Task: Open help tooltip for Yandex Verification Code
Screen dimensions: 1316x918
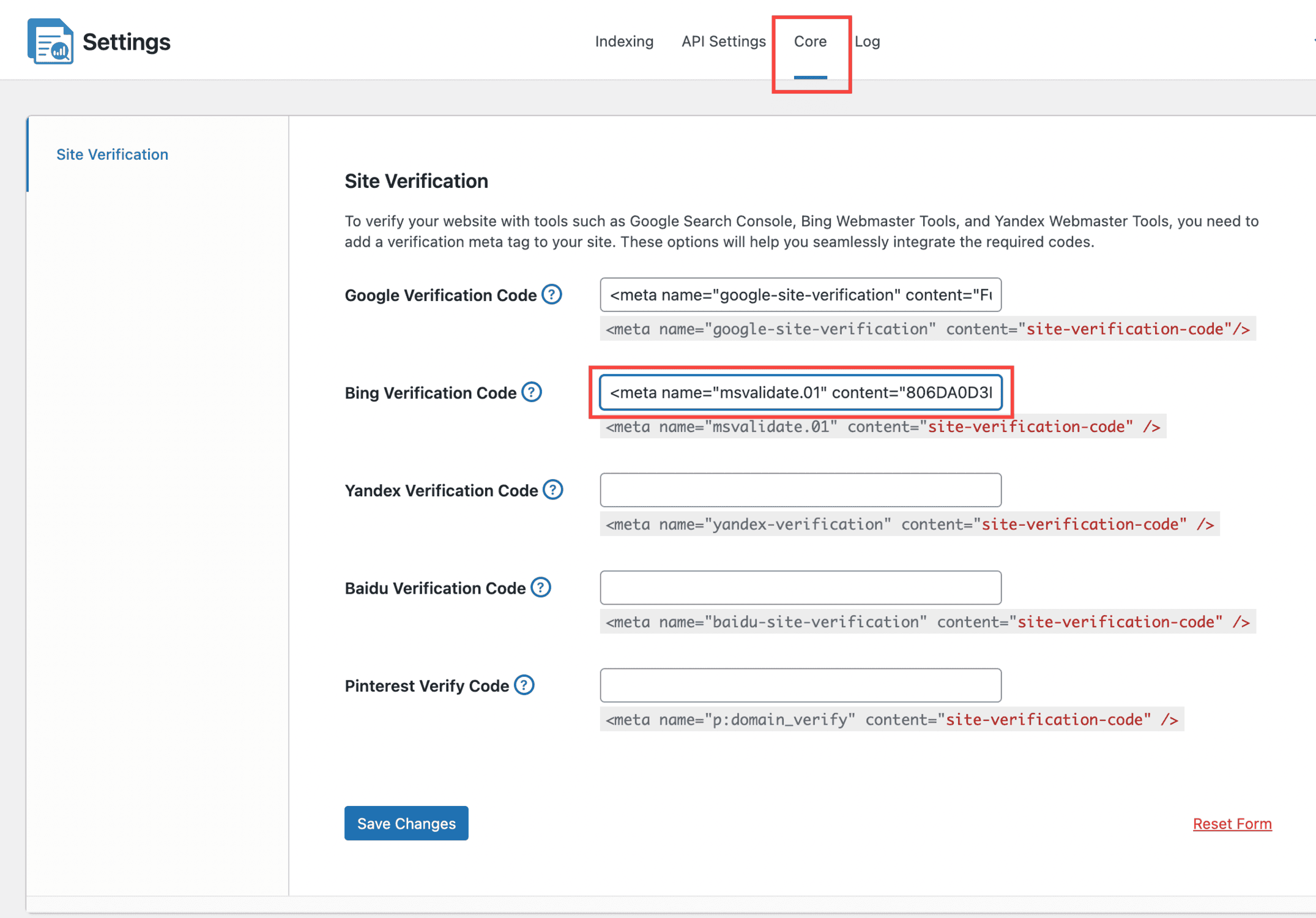Action: coord(553,490)
